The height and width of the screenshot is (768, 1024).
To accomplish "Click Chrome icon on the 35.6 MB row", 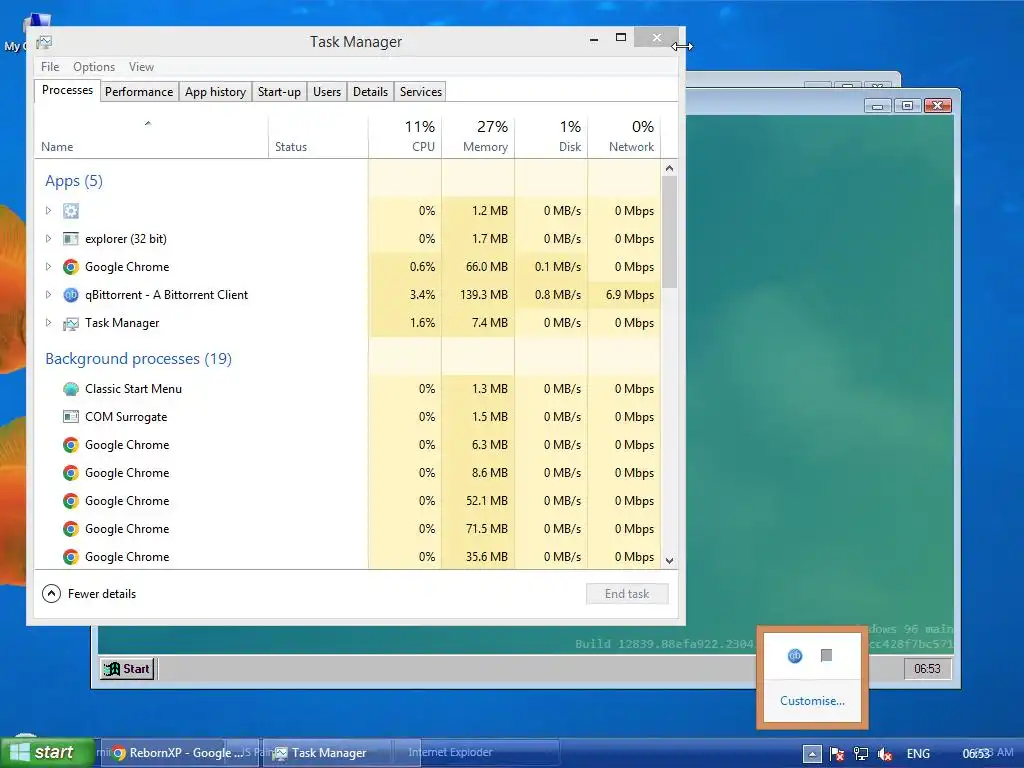I will [71, 558].
